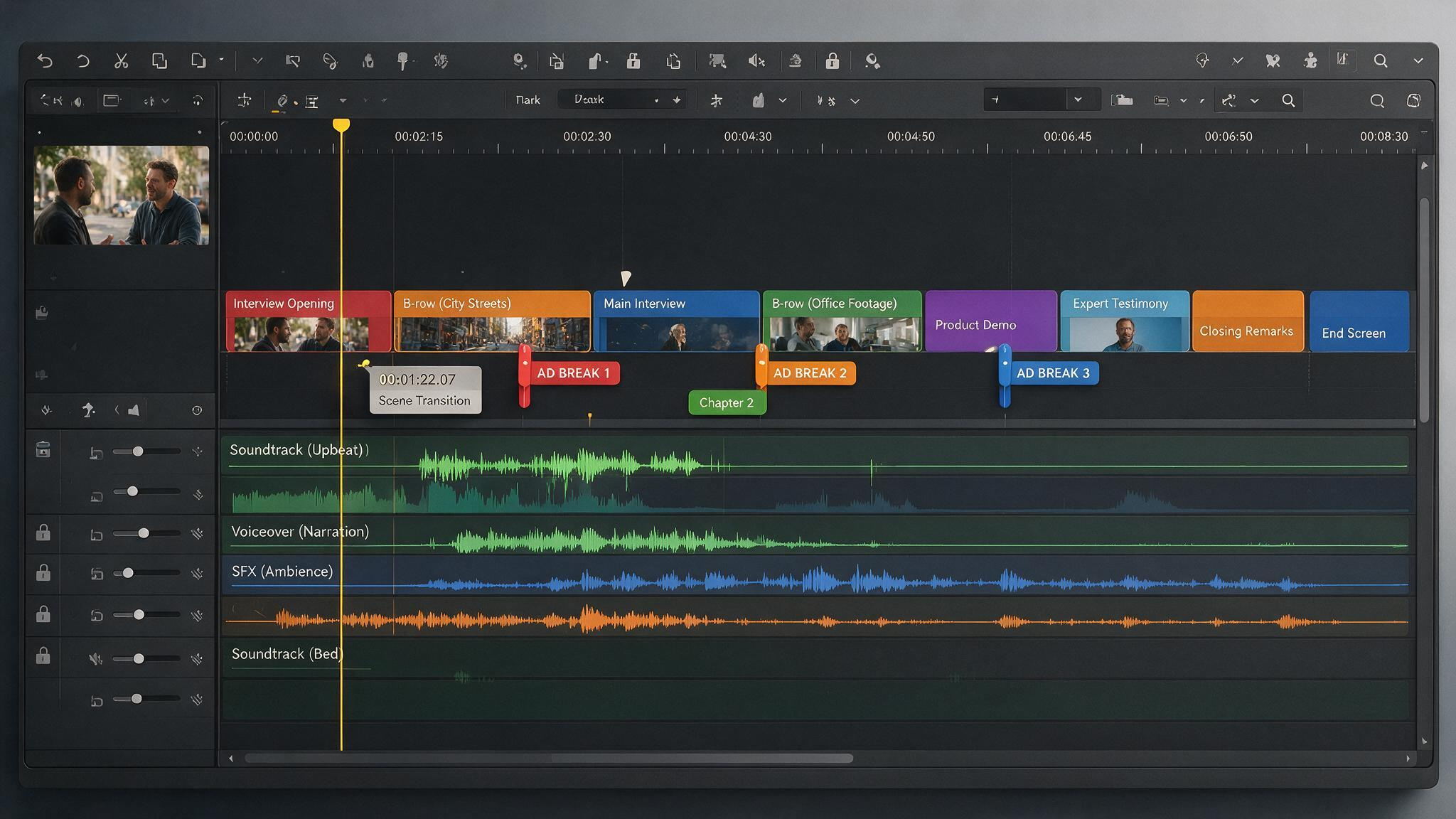Click the crossed tools icon in top right

click(x=1273, y=61)
